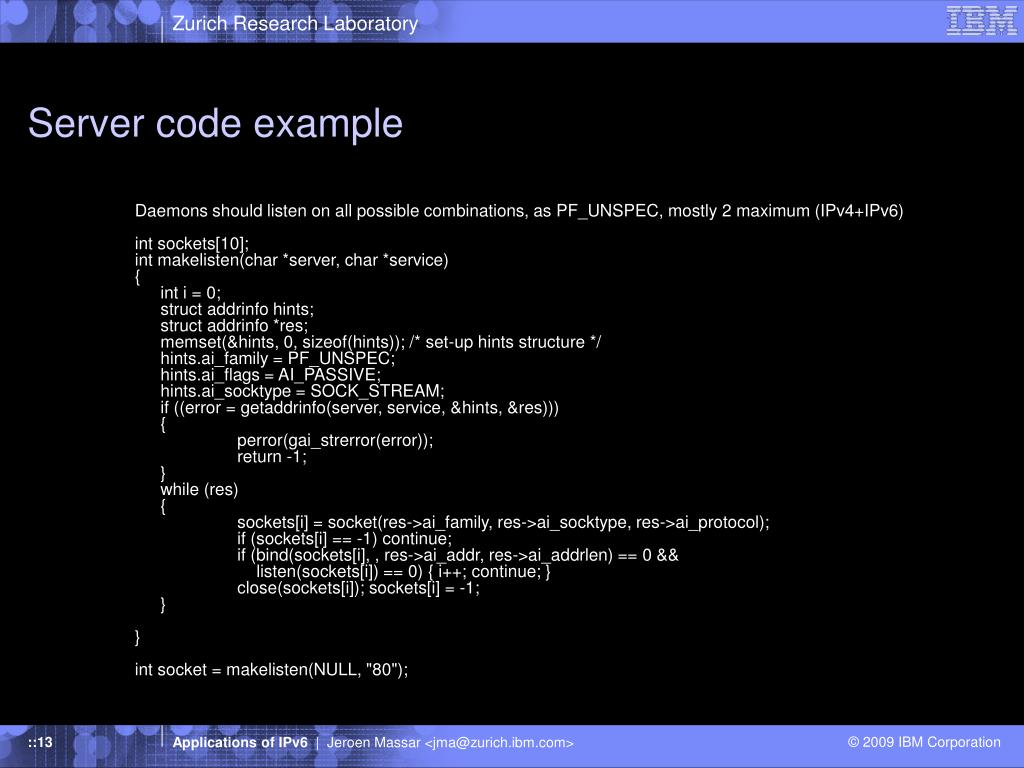This screenshot has height=768, width=1024.
Task: Click the slide number '::13' in footer
Action: pos(40,743)
